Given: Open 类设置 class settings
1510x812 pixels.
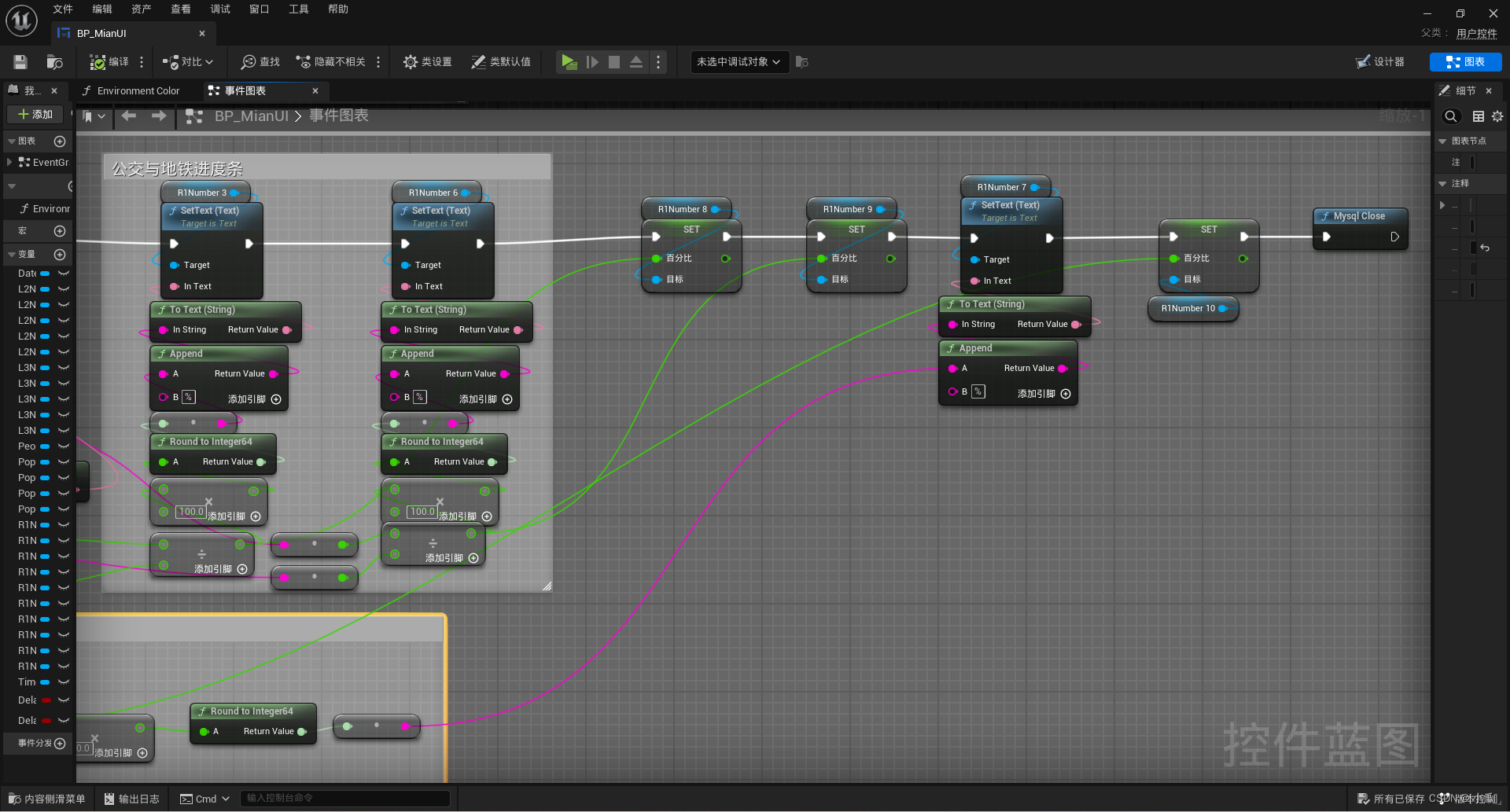Looking at the screenshot, I should pos(428,62).
